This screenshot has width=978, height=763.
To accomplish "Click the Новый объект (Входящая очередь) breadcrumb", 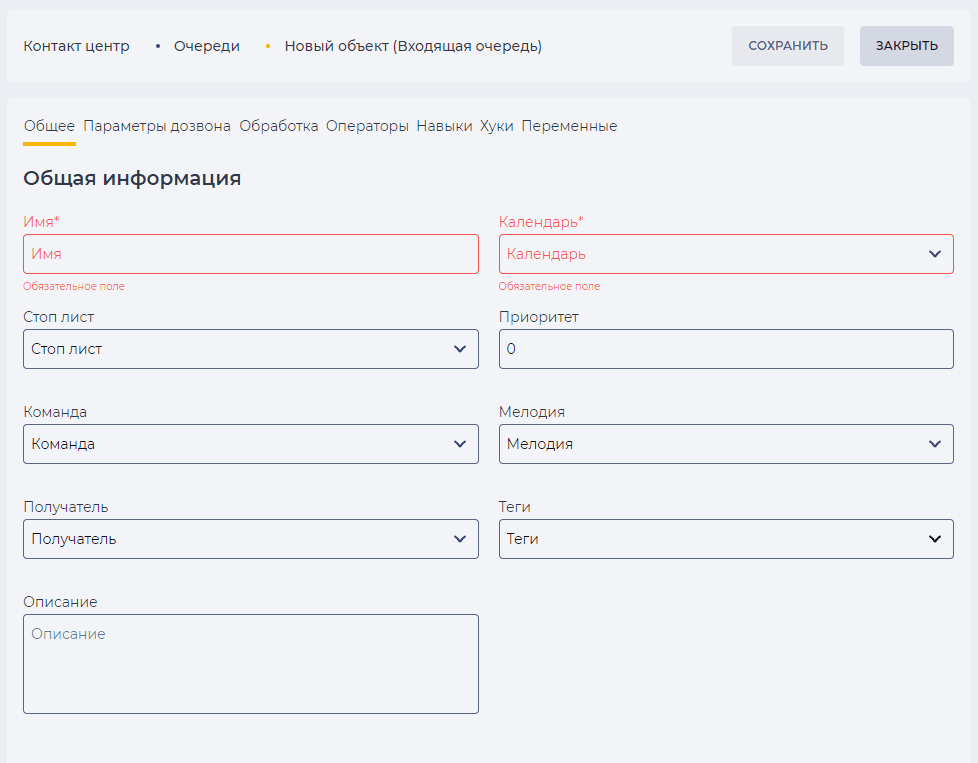I will point(413,46).
